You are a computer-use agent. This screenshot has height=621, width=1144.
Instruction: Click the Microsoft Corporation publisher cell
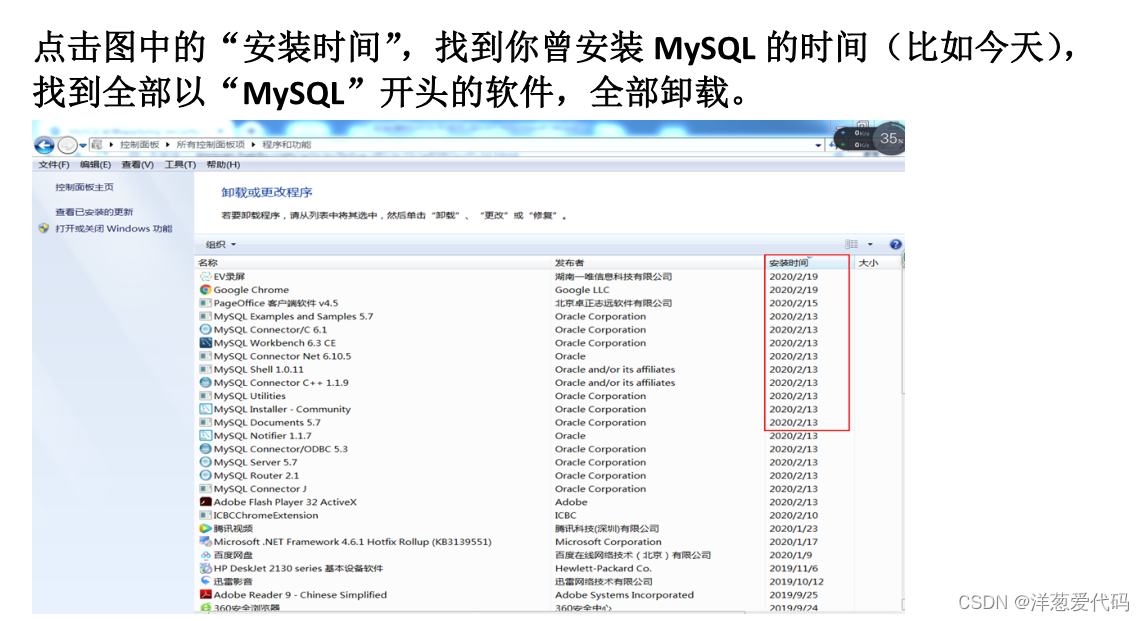pos(608,542)
